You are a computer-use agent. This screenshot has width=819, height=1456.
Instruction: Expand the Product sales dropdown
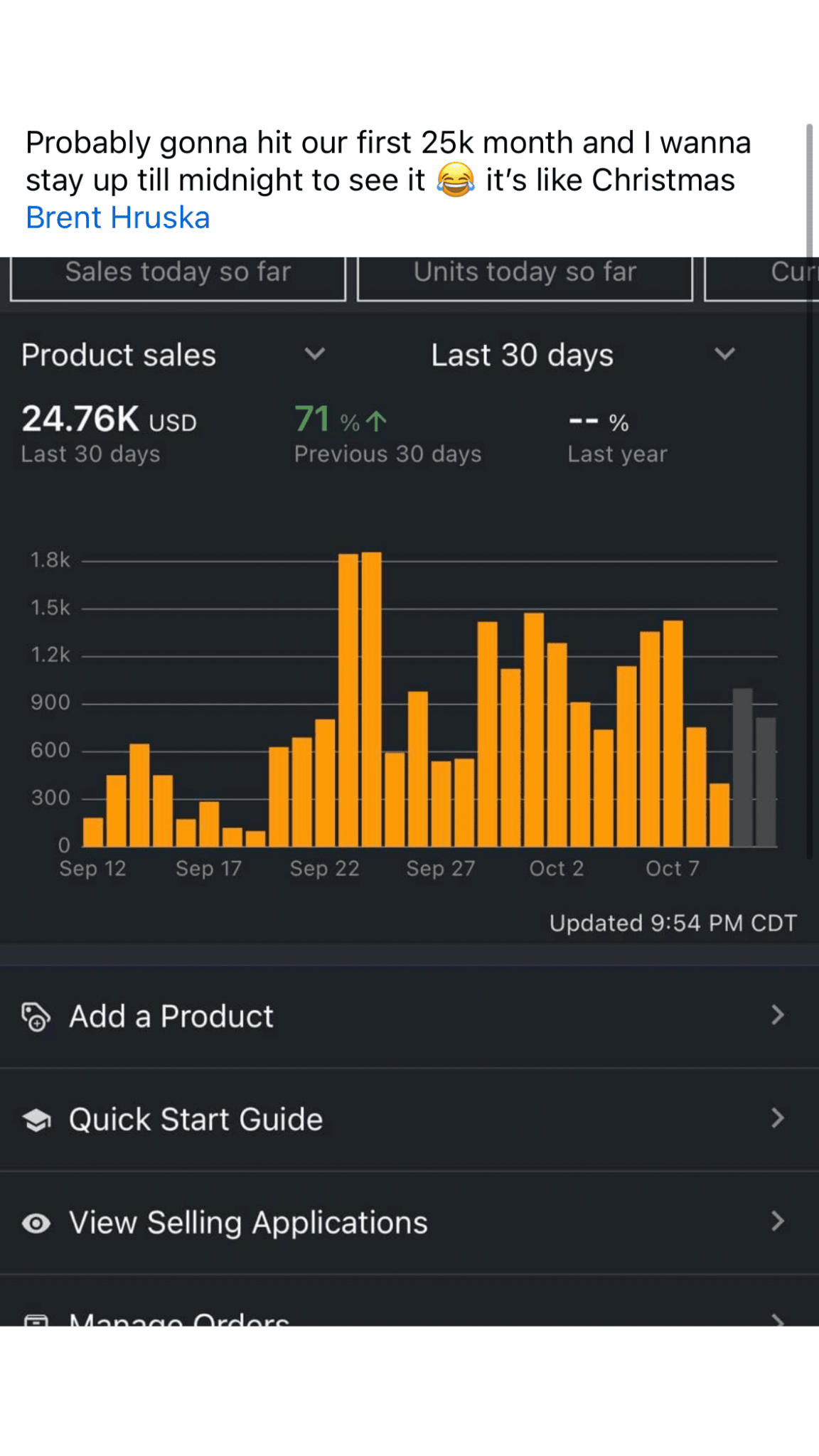(x=314, y=354)
